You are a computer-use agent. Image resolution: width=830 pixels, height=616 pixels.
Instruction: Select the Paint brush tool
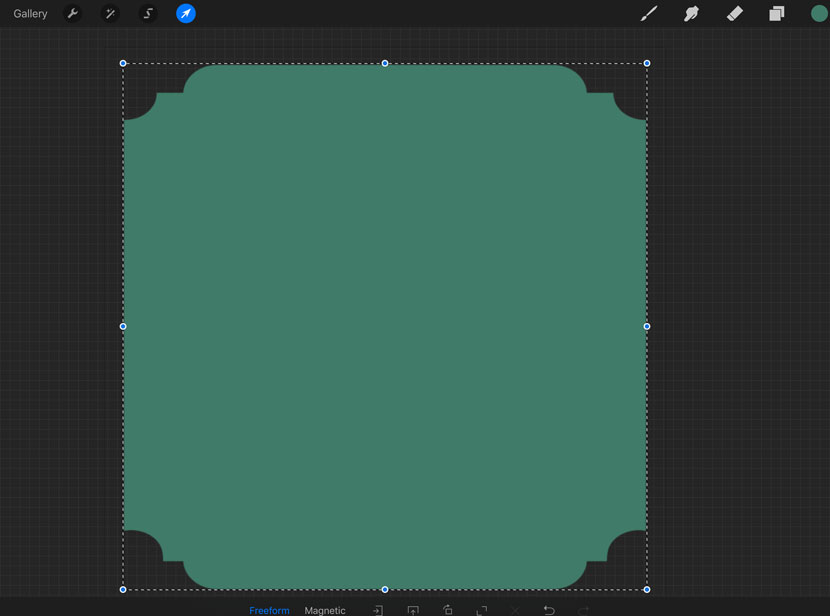pos(648,13)
